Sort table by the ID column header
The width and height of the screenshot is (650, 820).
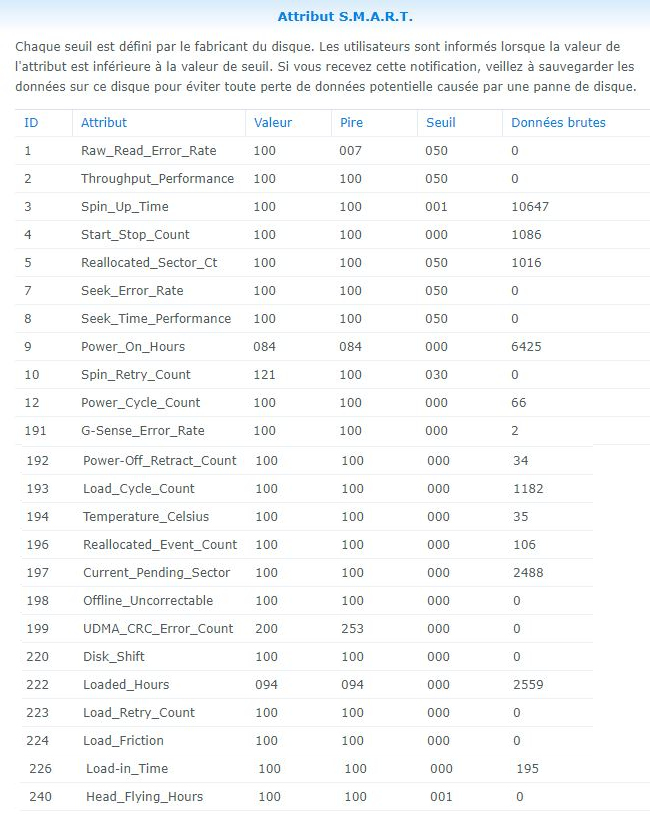click(x=32, y=122)
